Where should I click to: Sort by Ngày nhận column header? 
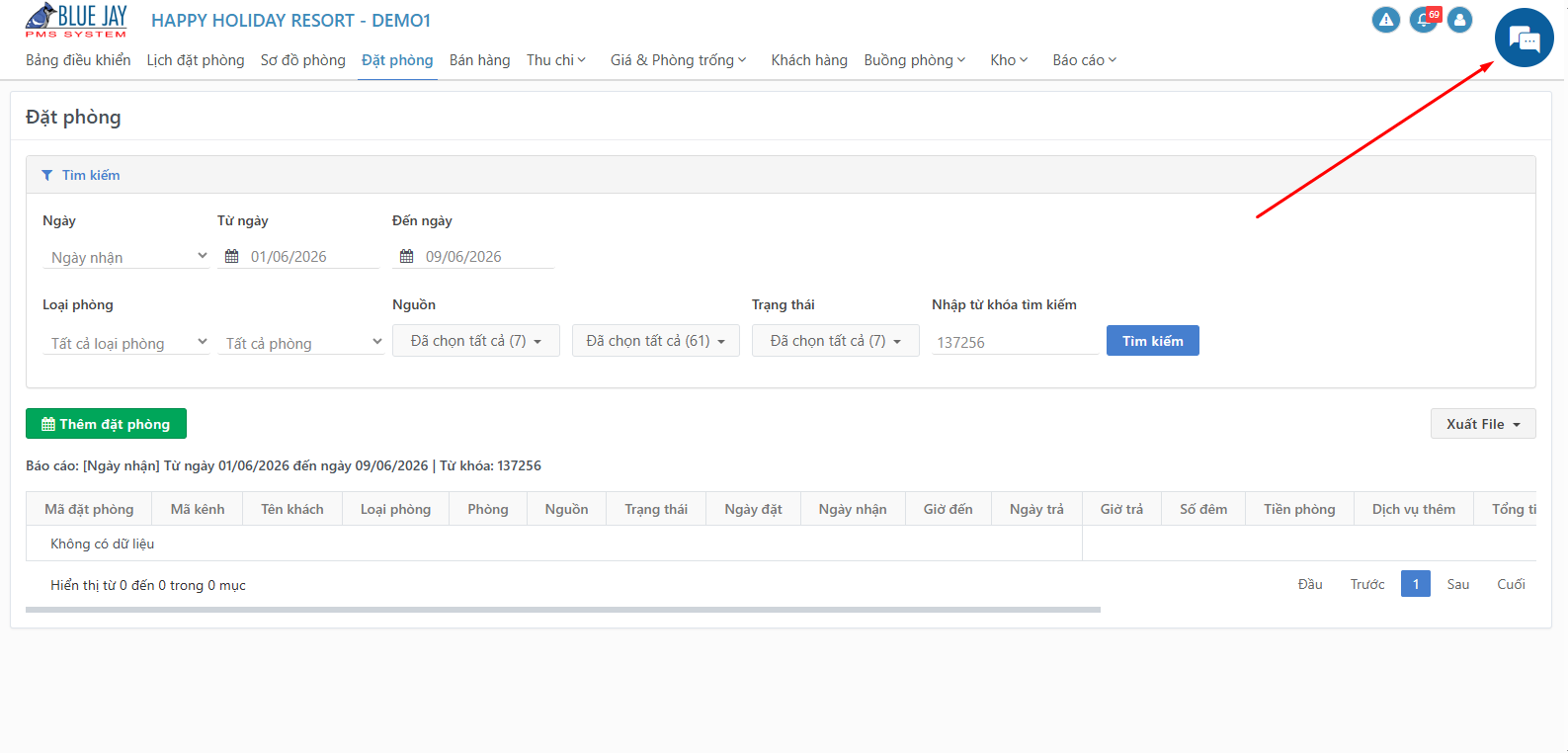853,509
